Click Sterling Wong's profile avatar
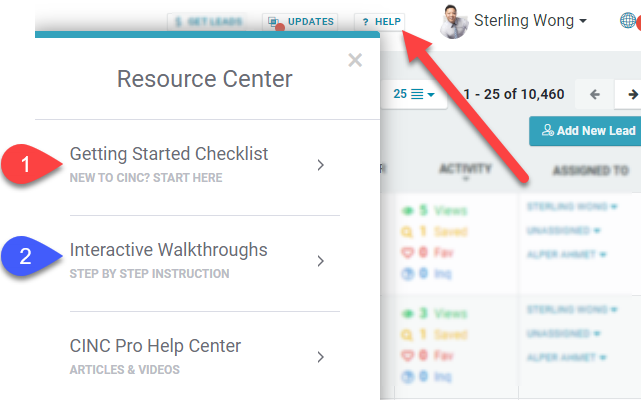 (x=455, y=20)
